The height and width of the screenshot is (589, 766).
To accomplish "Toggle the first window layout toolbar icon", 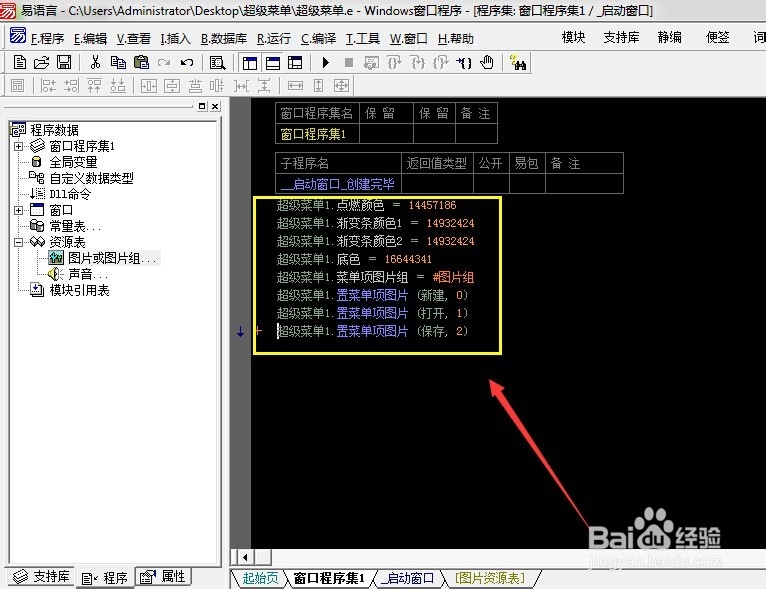I will [x=250, y=63].
